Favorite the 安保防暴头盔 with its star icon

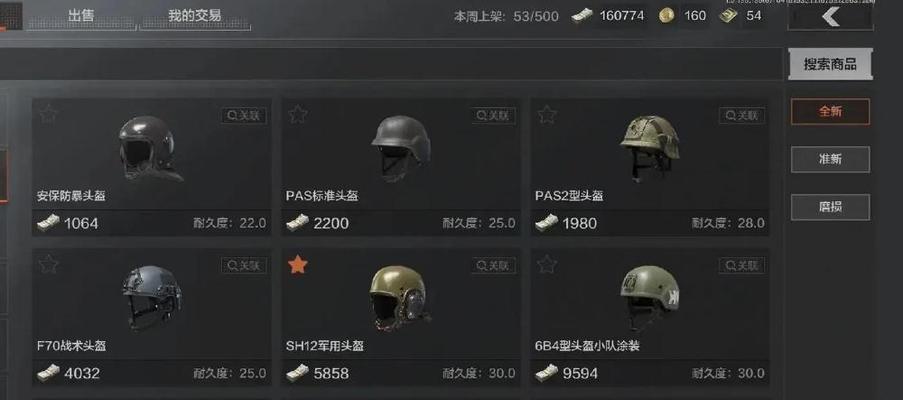(x=48, y=114)
